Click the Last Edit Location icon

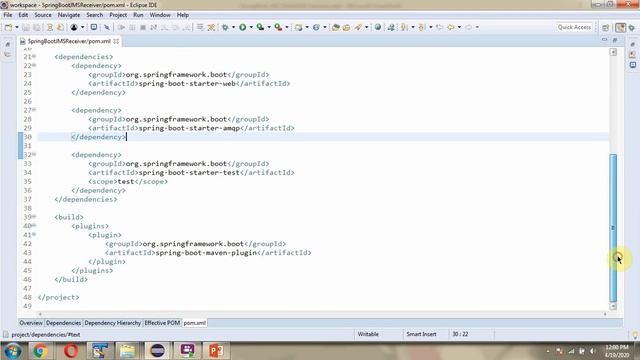(440, 27)
